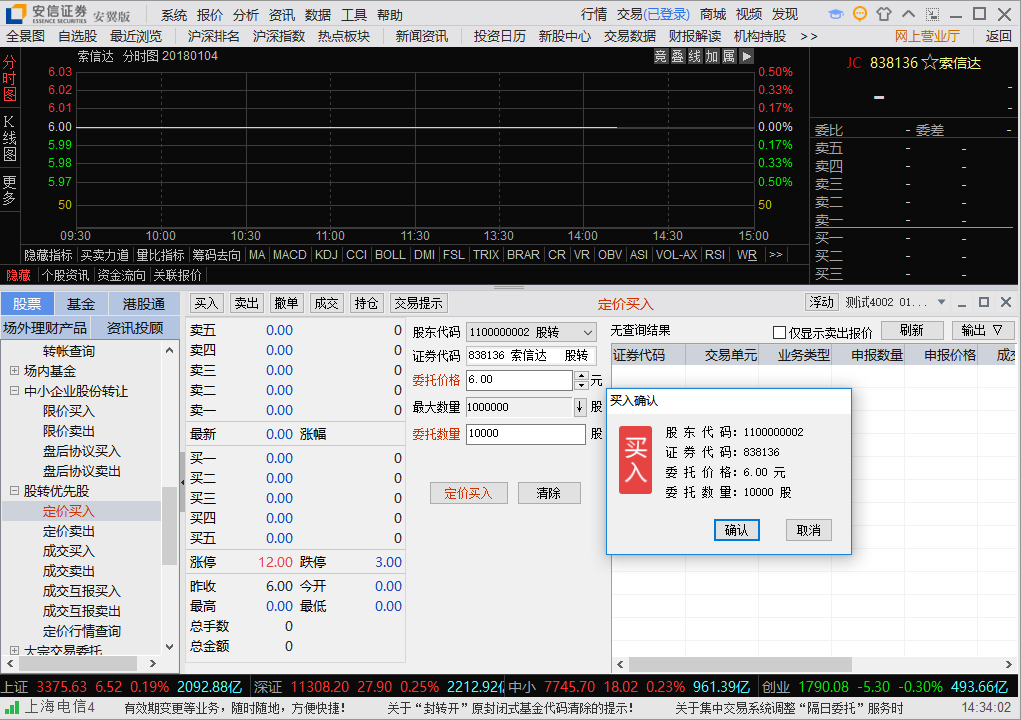Click the 清除 button

pyautogui.click(x=549, y=493)
